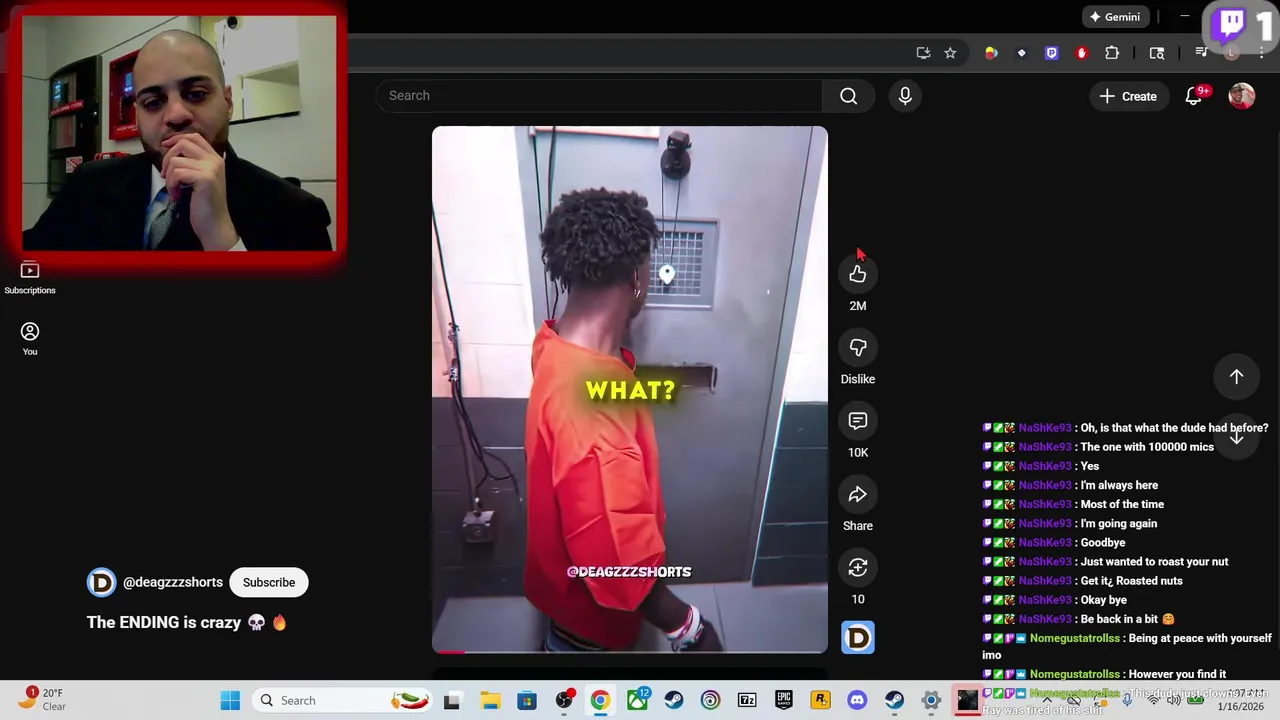Viewport: 1280px width, 720px height.
Task: Open the YouTube notifications bell
Action: point(1193,96)
